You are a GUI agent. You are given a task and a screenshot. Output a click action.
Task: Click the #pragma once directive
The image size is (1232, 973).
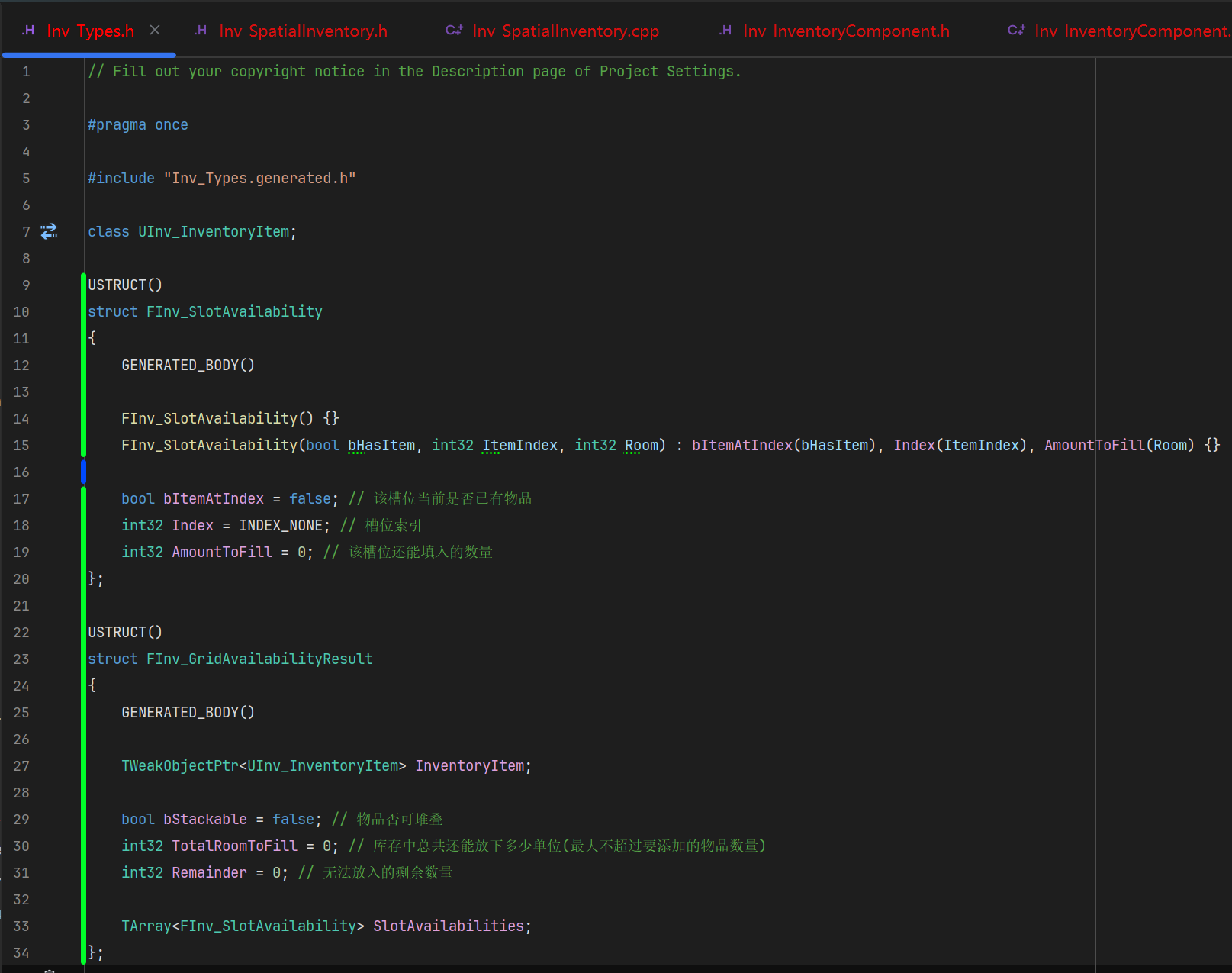click(x=138, y=125)
